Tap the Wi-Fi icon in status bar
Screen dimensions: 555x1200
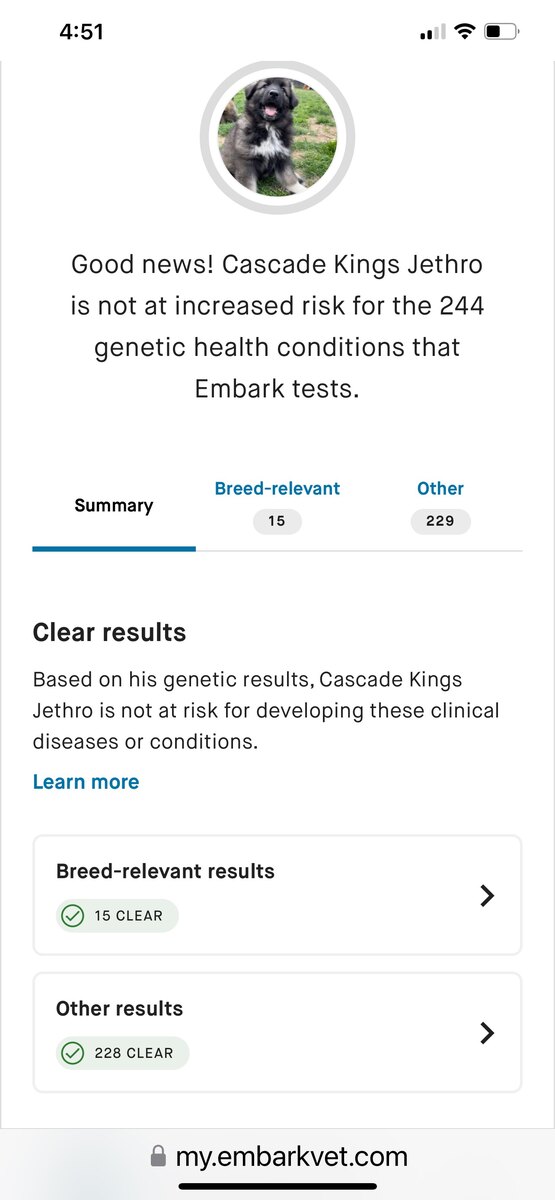point(463,32)
